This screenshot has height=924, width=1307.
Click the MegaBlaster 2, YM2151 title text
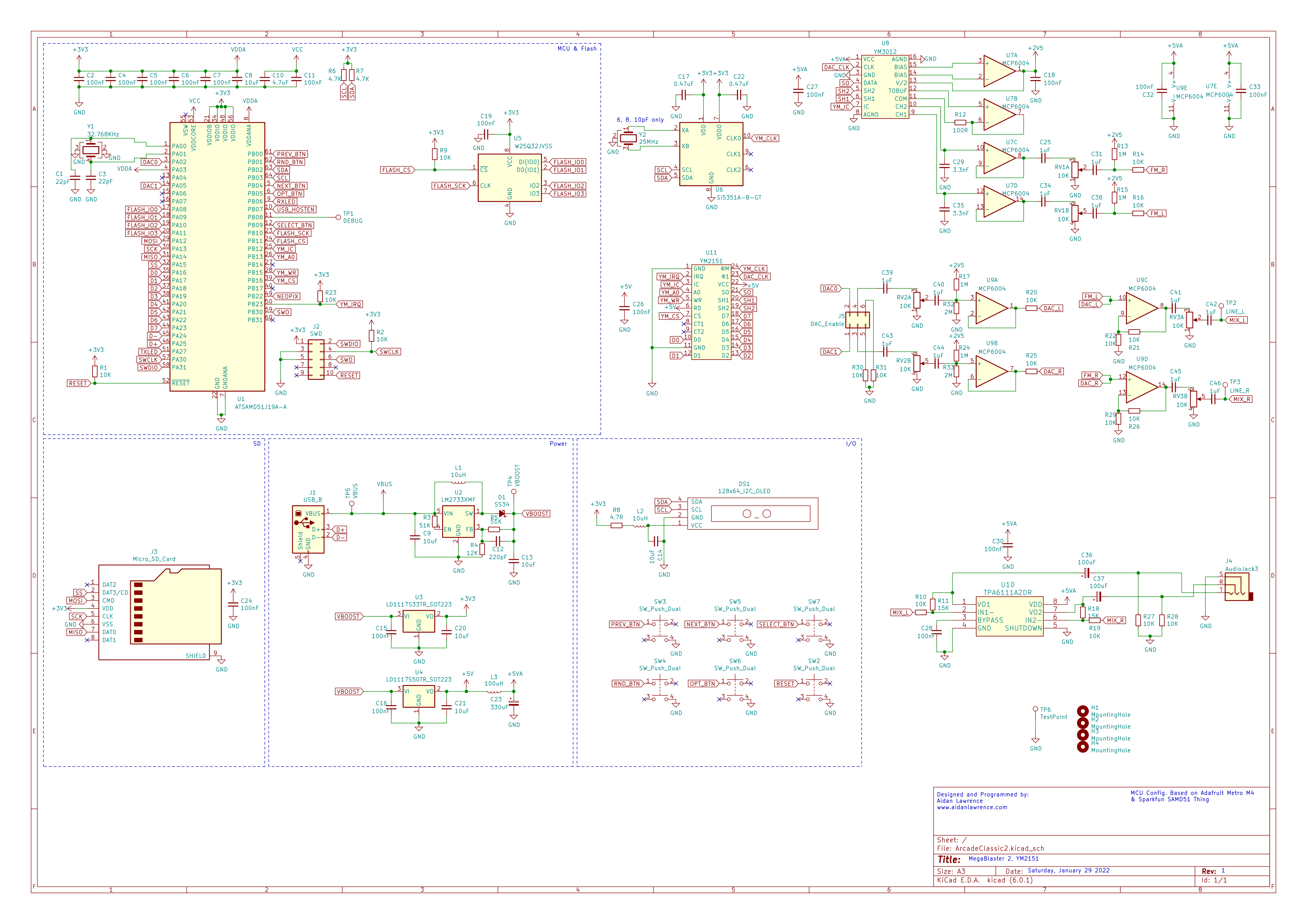coord(1003,859)
